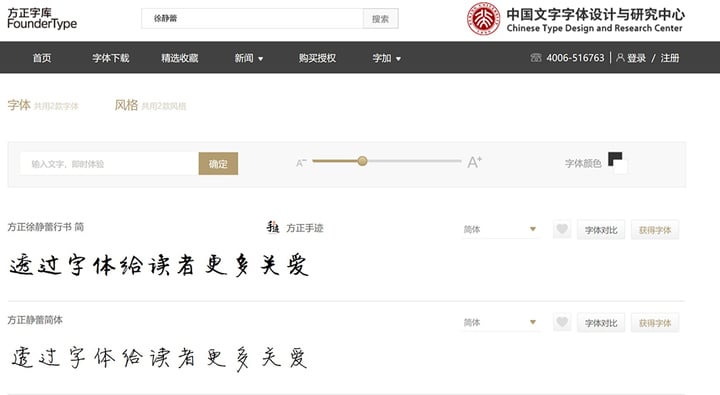Click the 确定 button

click(218, 164)
